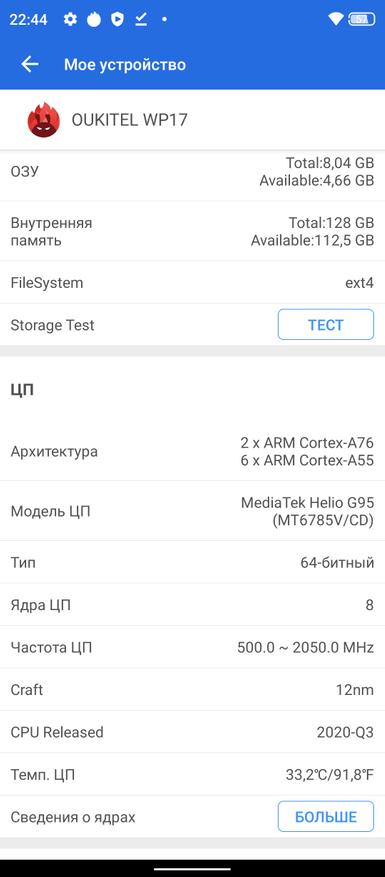Tap the AnTuTu flame logo icon
385x877 pixels.
coord(44,120)
